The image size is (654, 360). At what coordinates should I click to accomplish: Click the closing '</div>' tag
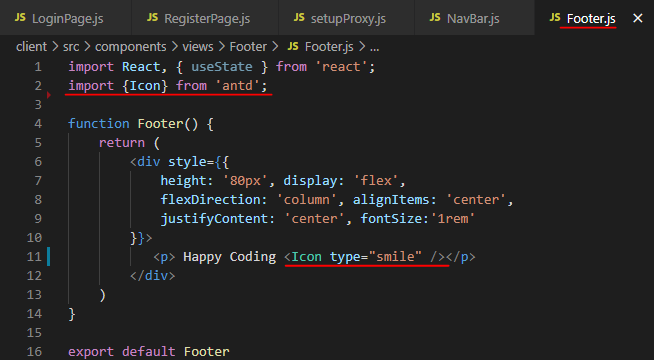153,275
